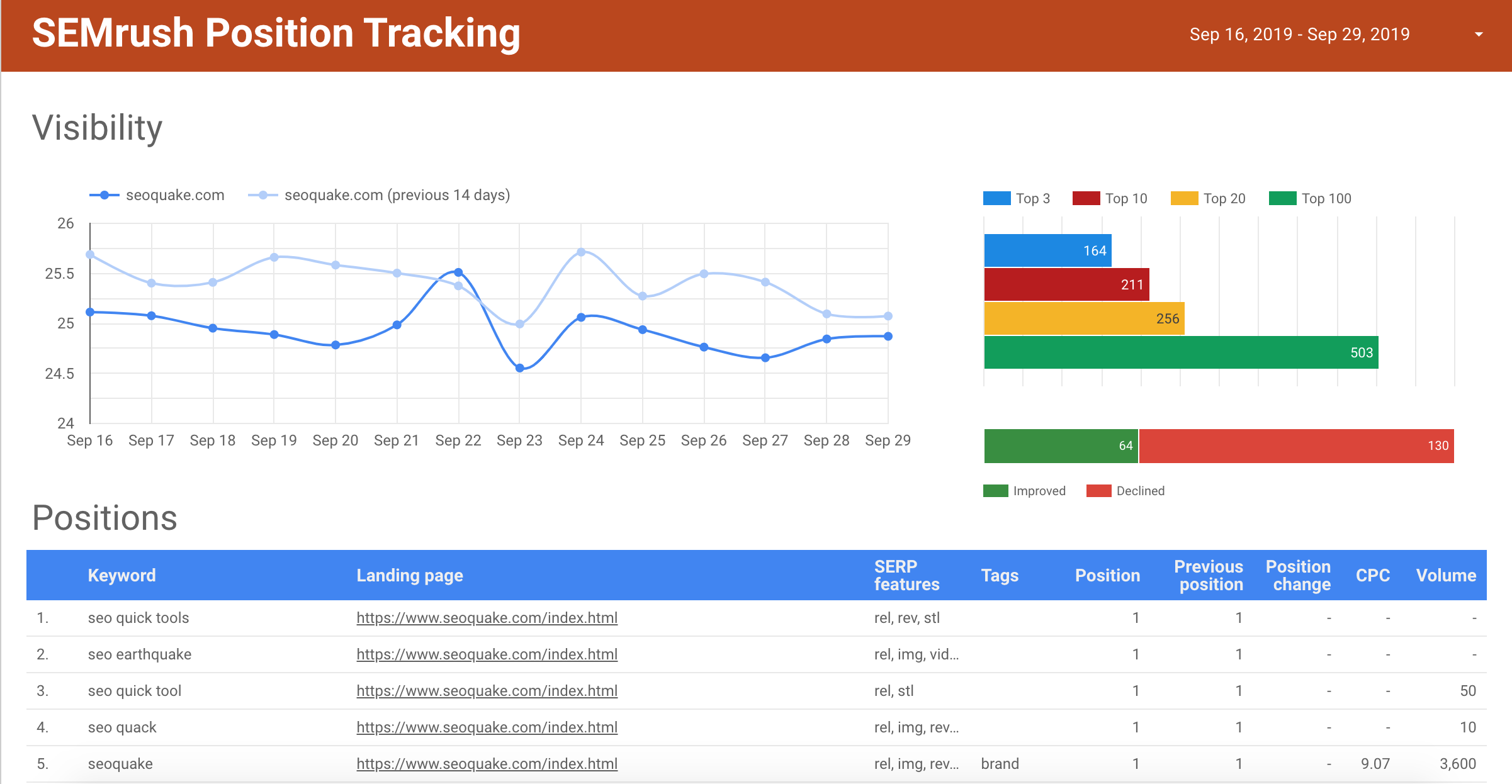Click the Sep 20 x-axis label

point(336,440)
